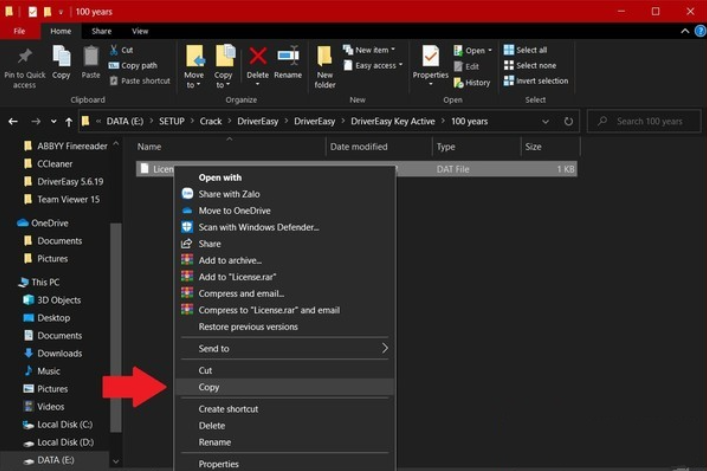Click Copy path in Clipboard group

point(133,65)
